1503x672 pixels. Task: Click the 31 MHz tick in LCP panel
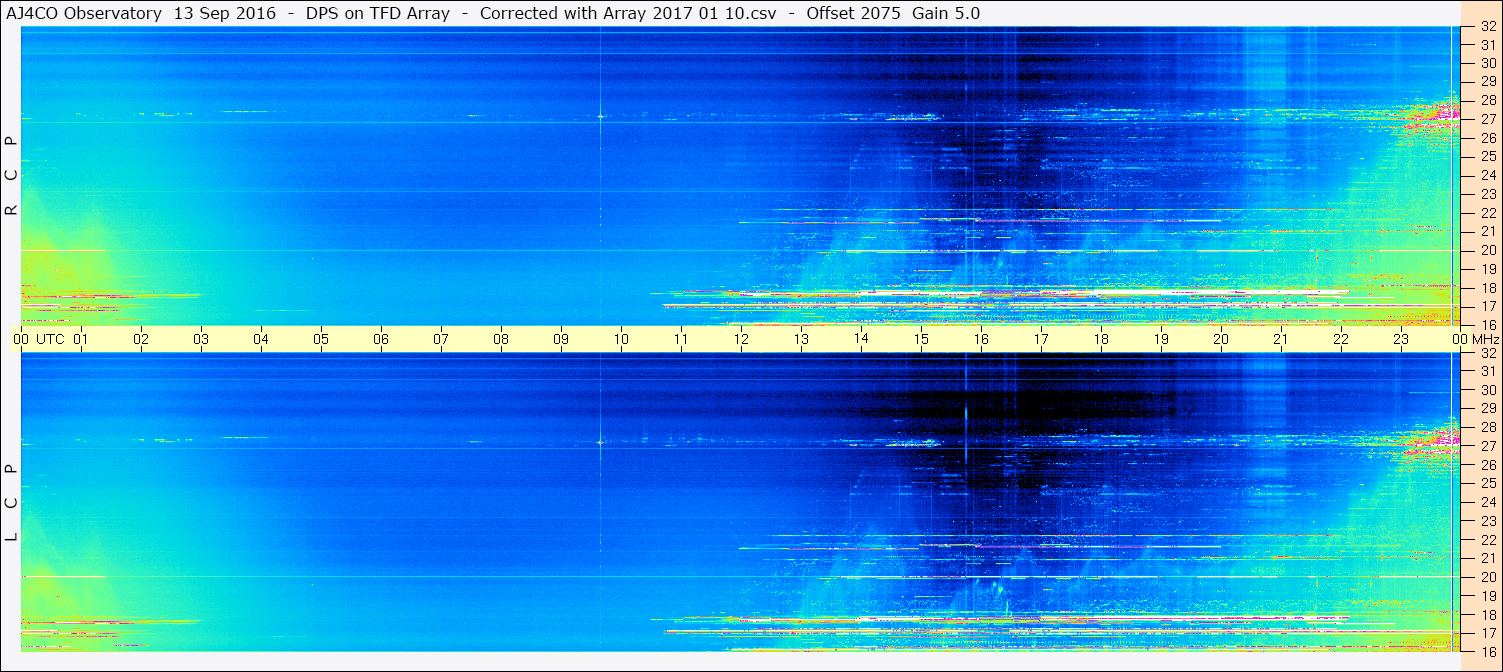point(1488,371)
